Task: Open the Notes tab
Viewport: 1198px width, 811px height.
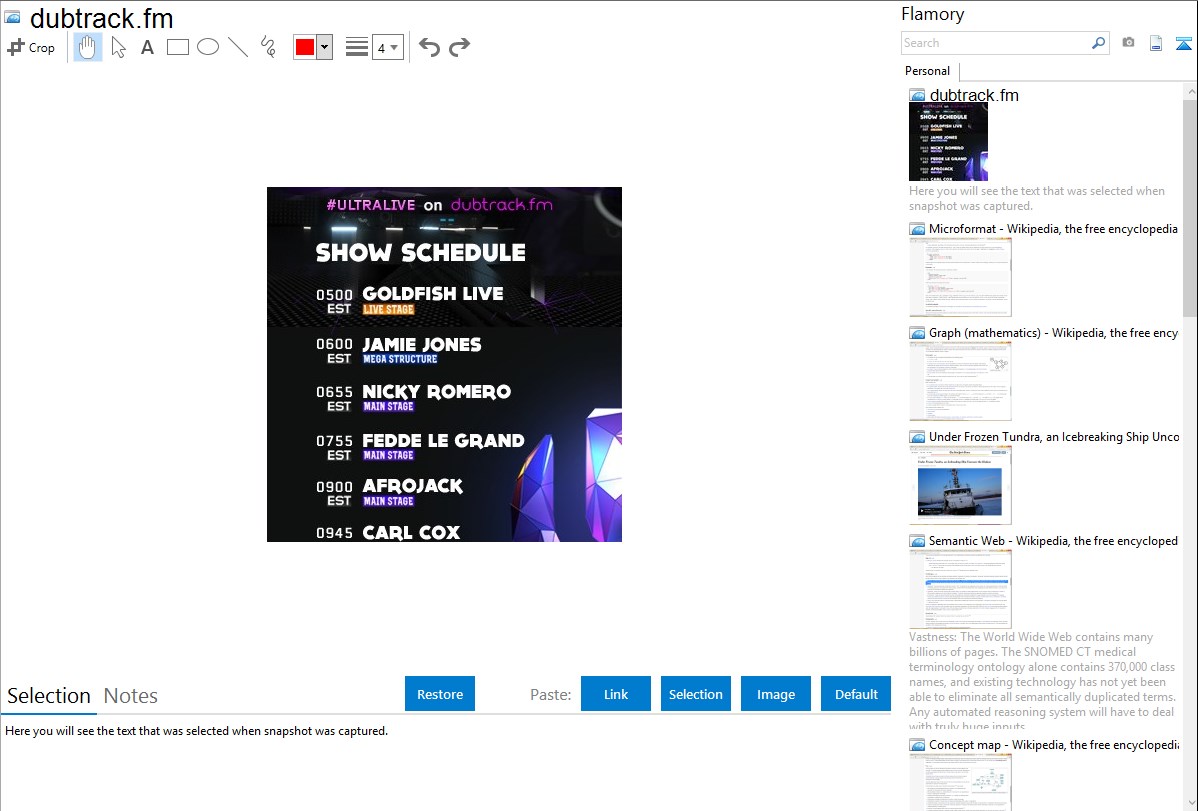Action: 131,696
